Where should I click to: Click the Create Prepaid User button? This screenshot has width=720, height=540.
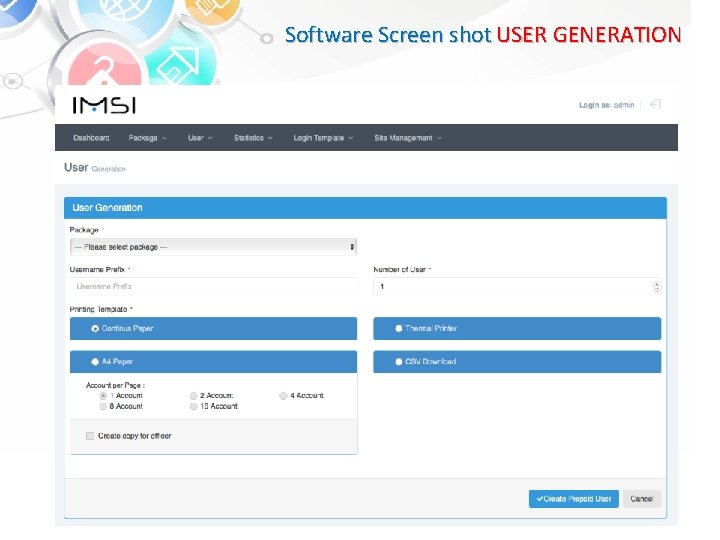tap(574, 499)
